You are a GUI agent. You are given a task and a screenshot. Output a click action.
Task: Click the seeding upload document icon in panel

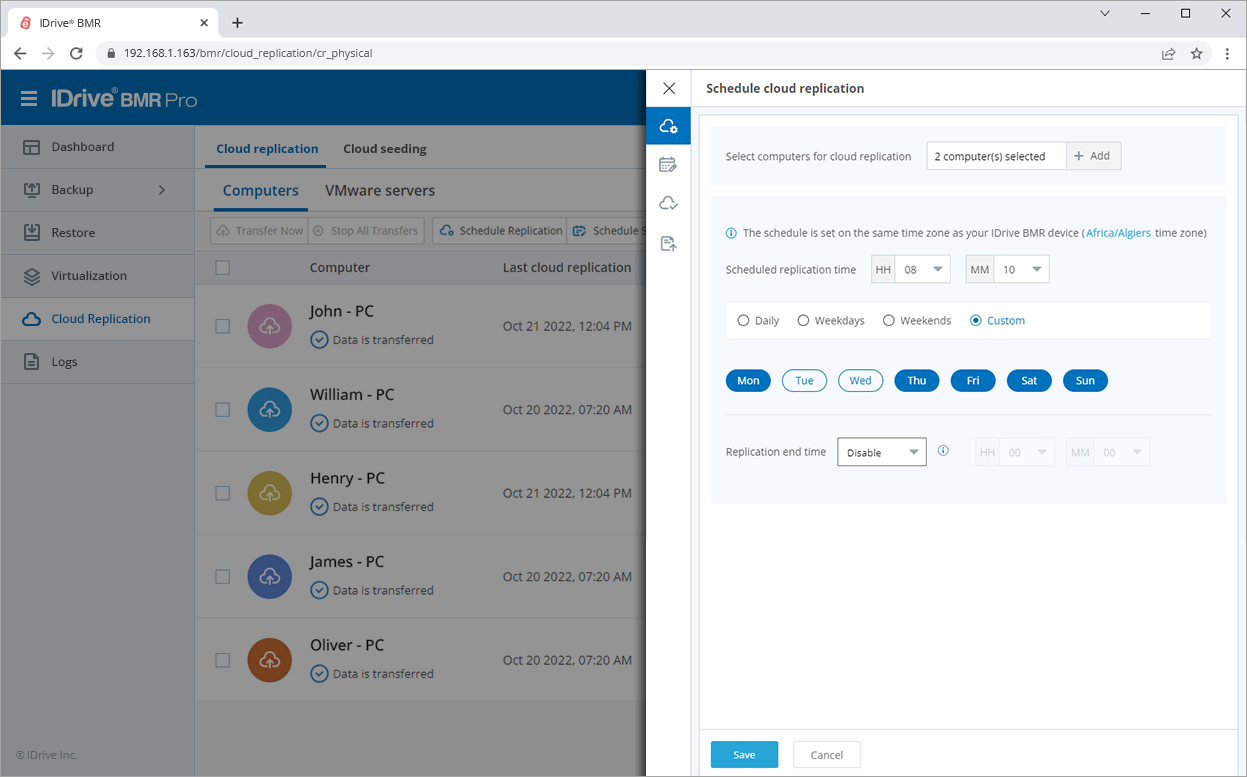(x=669, y=243)
